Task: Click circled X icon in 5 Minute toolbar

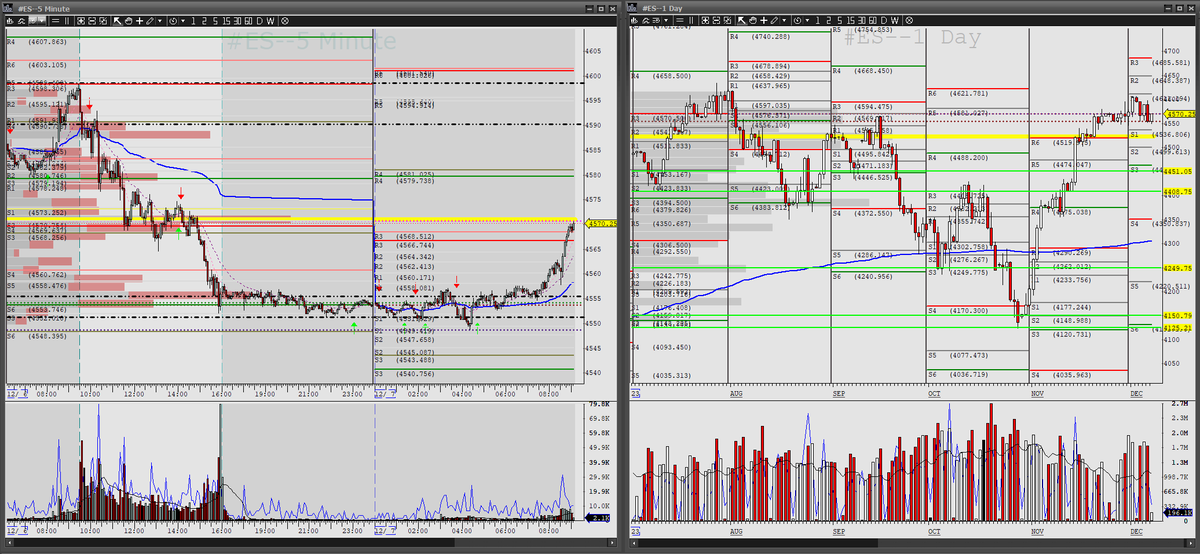Action: coord(285,21)
